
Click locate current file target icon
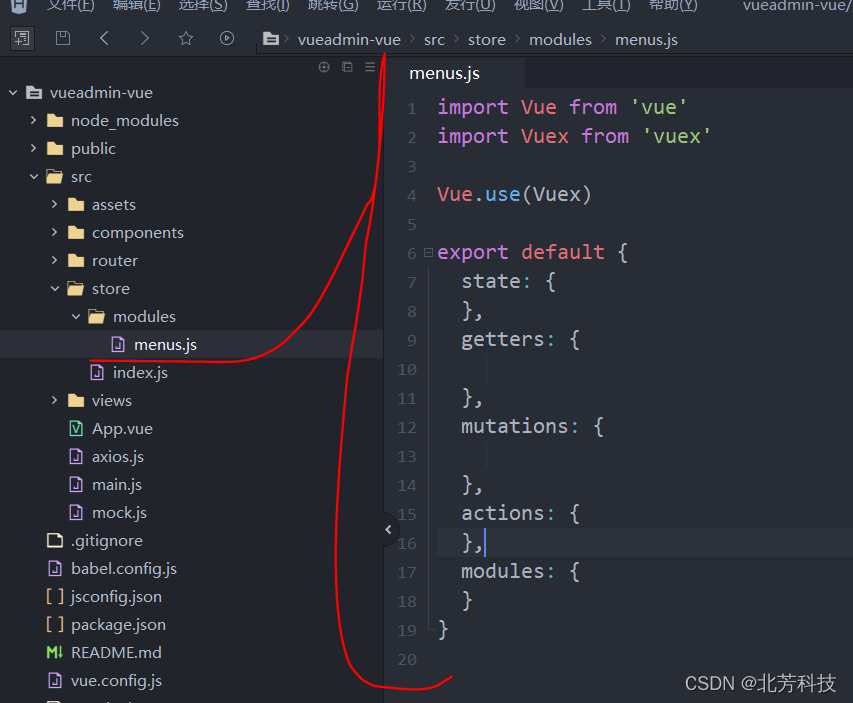click(x=324, y=67)
